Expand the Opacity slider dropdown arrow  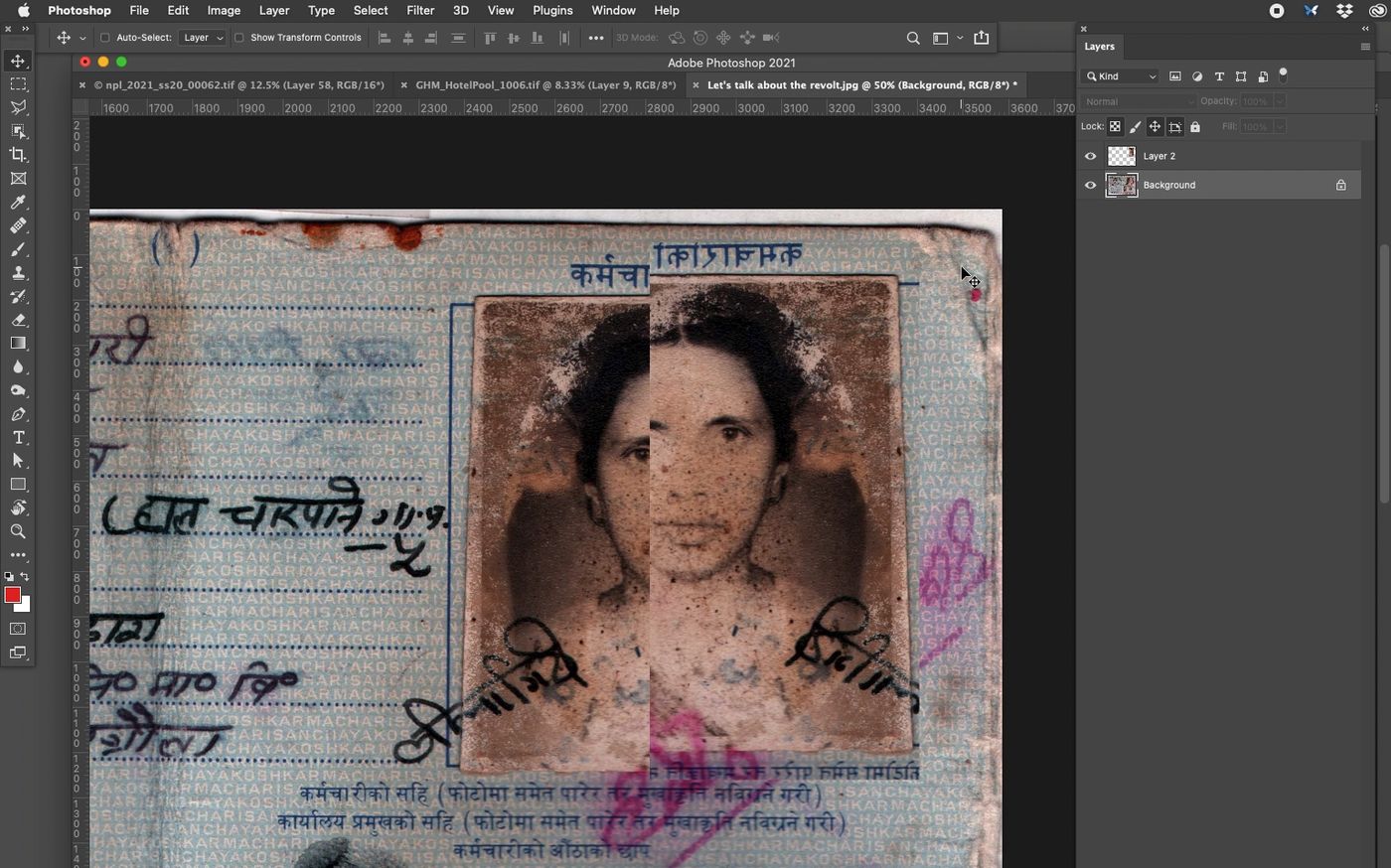1279,101
